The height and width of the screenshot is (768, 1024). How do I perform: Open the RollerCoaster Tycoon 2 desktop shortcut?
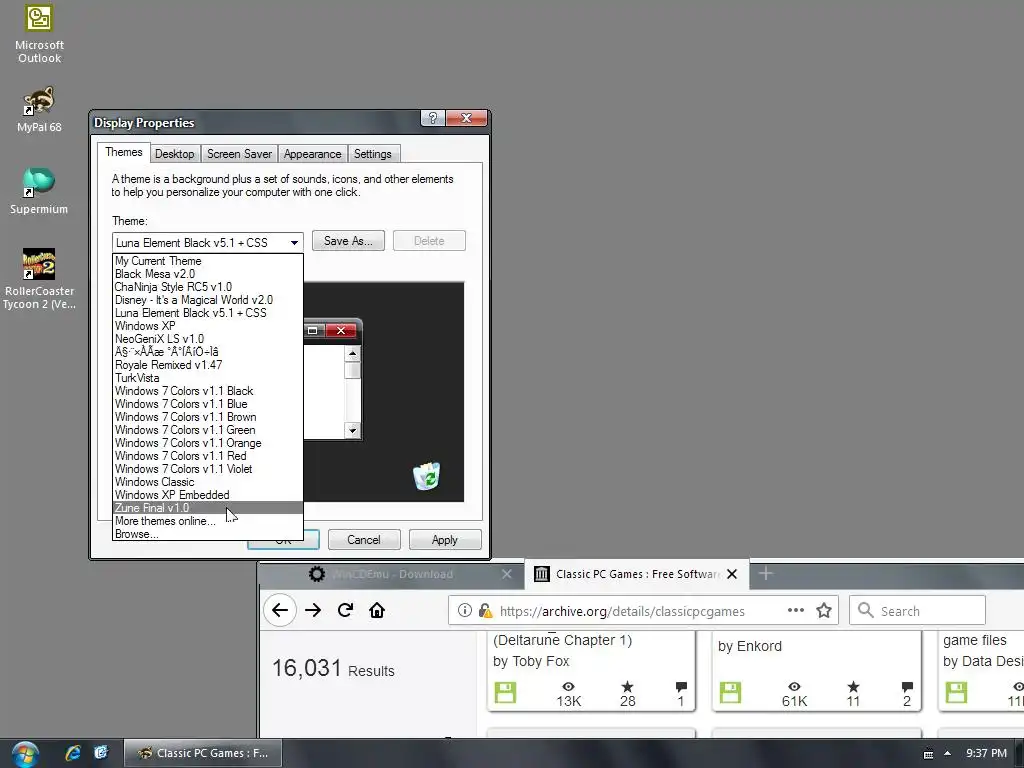[39, 279]
